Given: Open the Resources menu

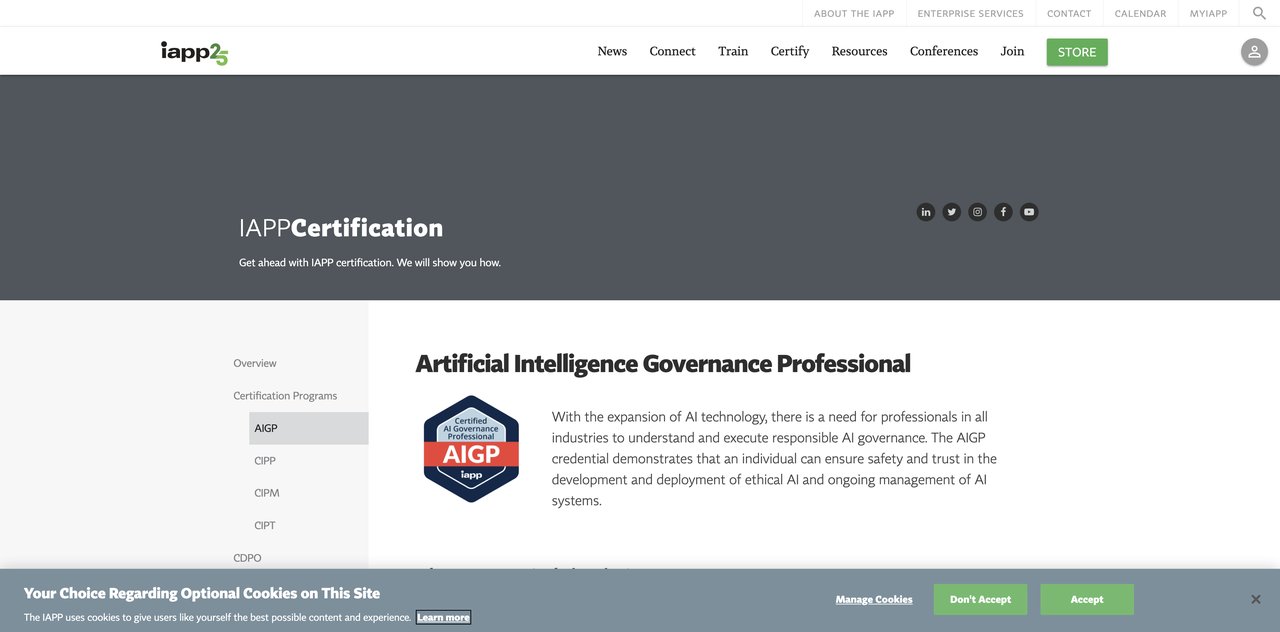Looking at the screenshot, I should 859,51.
